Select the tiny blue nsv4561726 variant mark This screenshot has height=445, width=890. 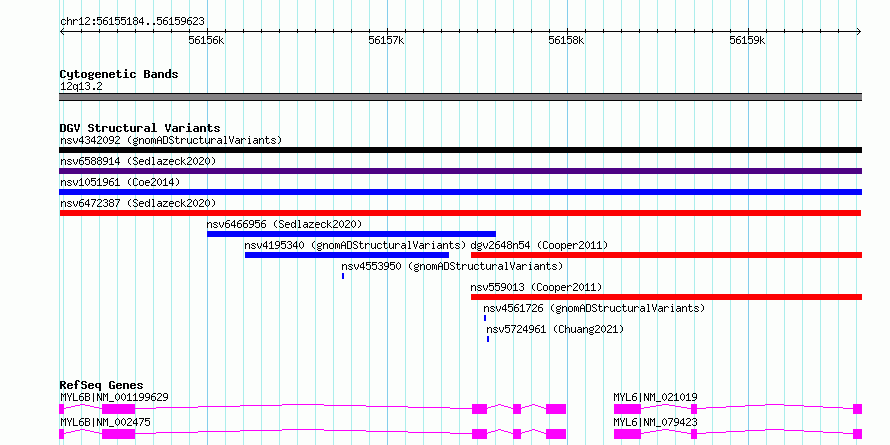[x=485, y=318]
